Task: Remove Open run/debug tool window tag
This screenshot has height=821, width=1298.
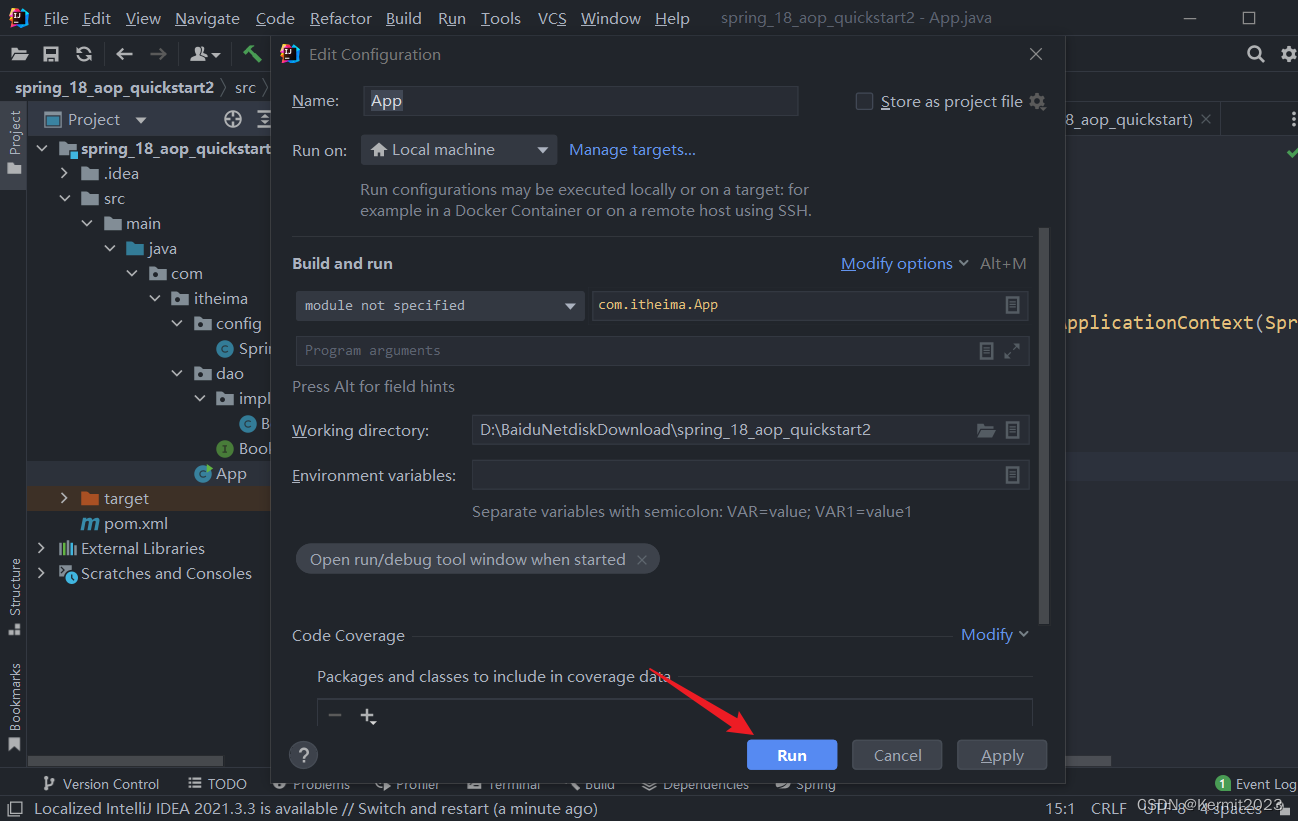Action: pyautogui.click(x=642, y=560)
